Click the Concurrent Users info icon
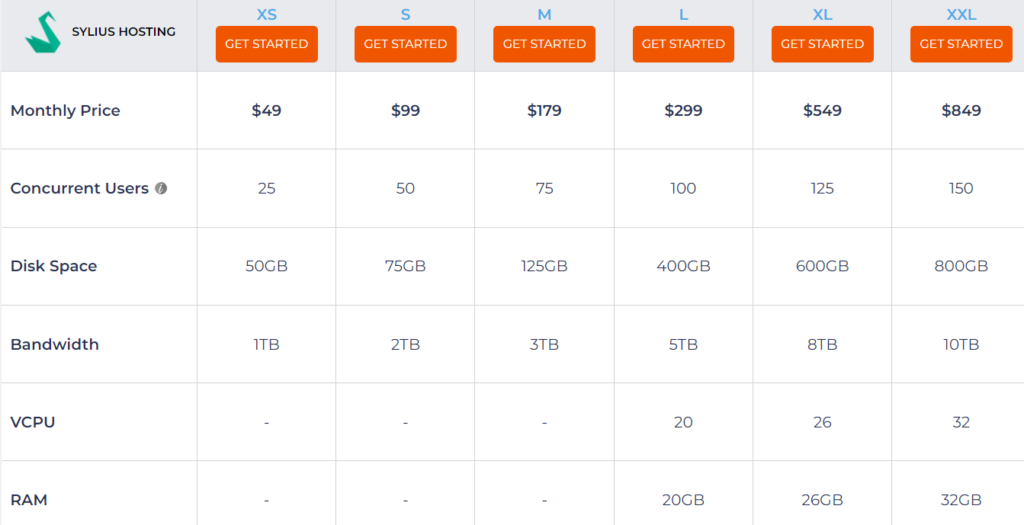Viewport: 1024px width, 525px height. 161,188
